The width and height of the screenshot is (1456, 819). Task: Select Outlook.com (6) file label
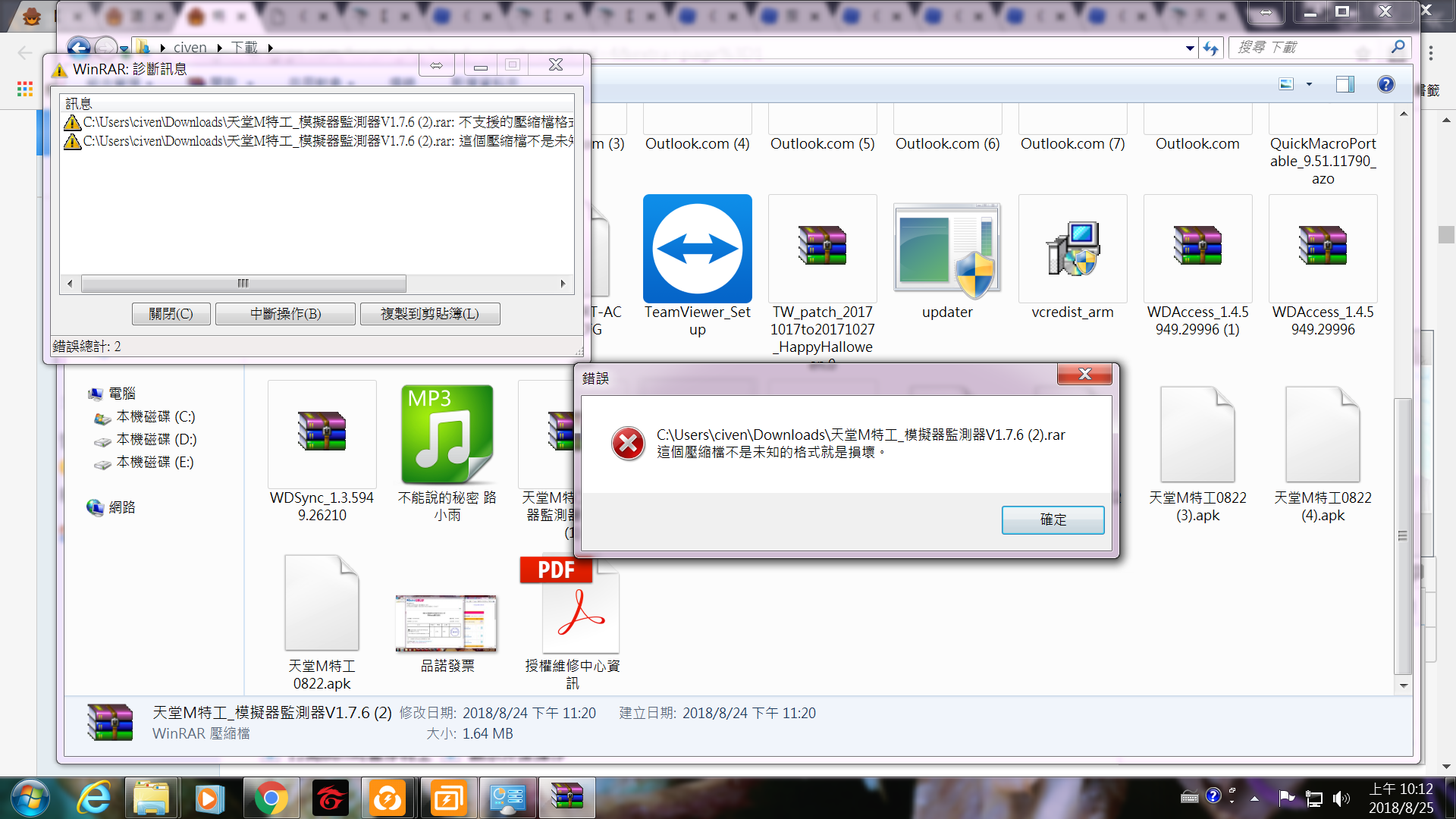948,144
